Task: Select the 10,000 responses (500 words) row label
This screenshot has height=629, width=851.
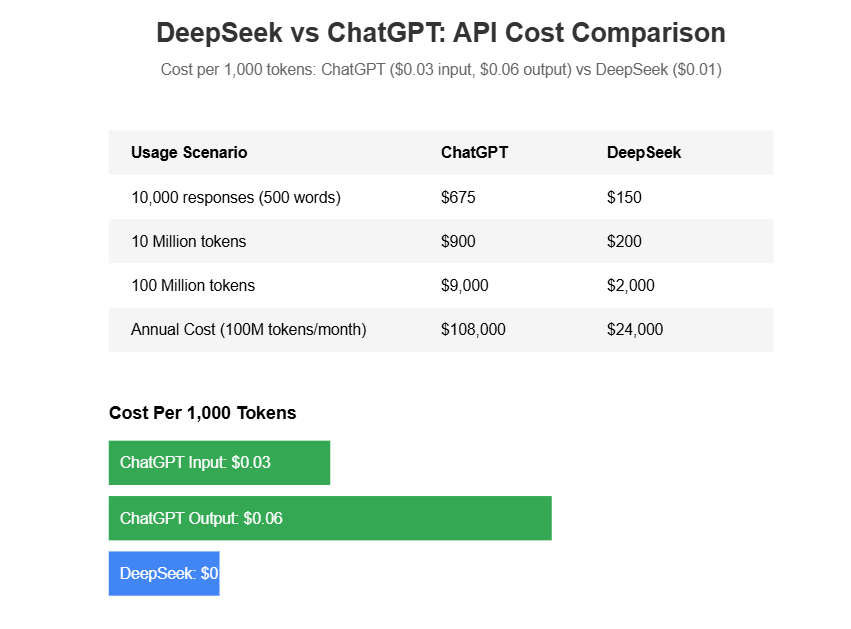Action: click(236, 197)
